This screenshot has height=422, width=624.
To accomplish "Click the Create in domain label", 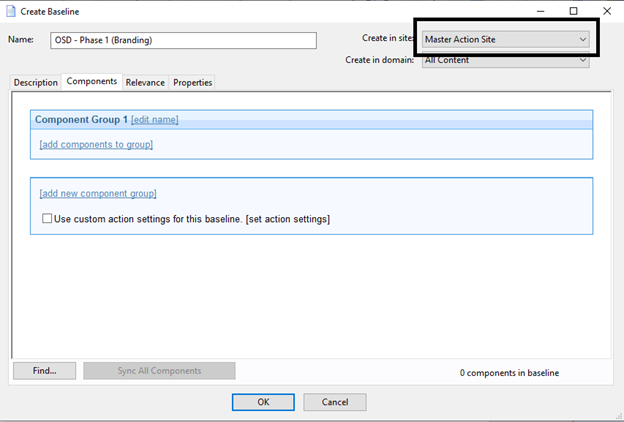I will coord(379,60).
